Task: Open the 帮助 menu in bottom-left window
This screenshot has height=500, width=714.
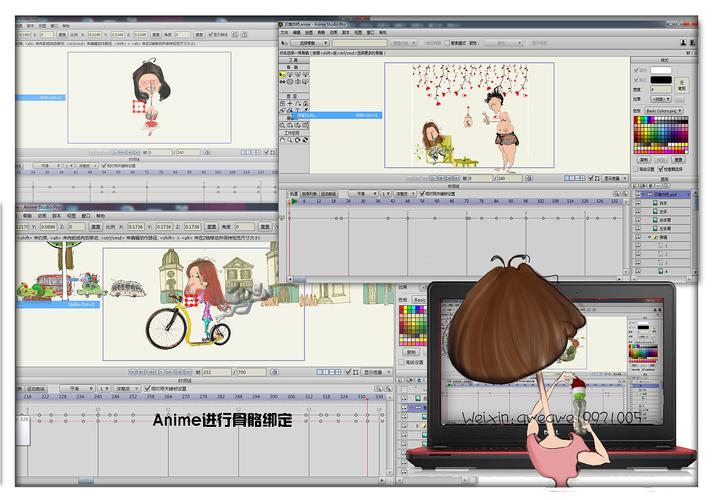Action: [x=100, y=216]
